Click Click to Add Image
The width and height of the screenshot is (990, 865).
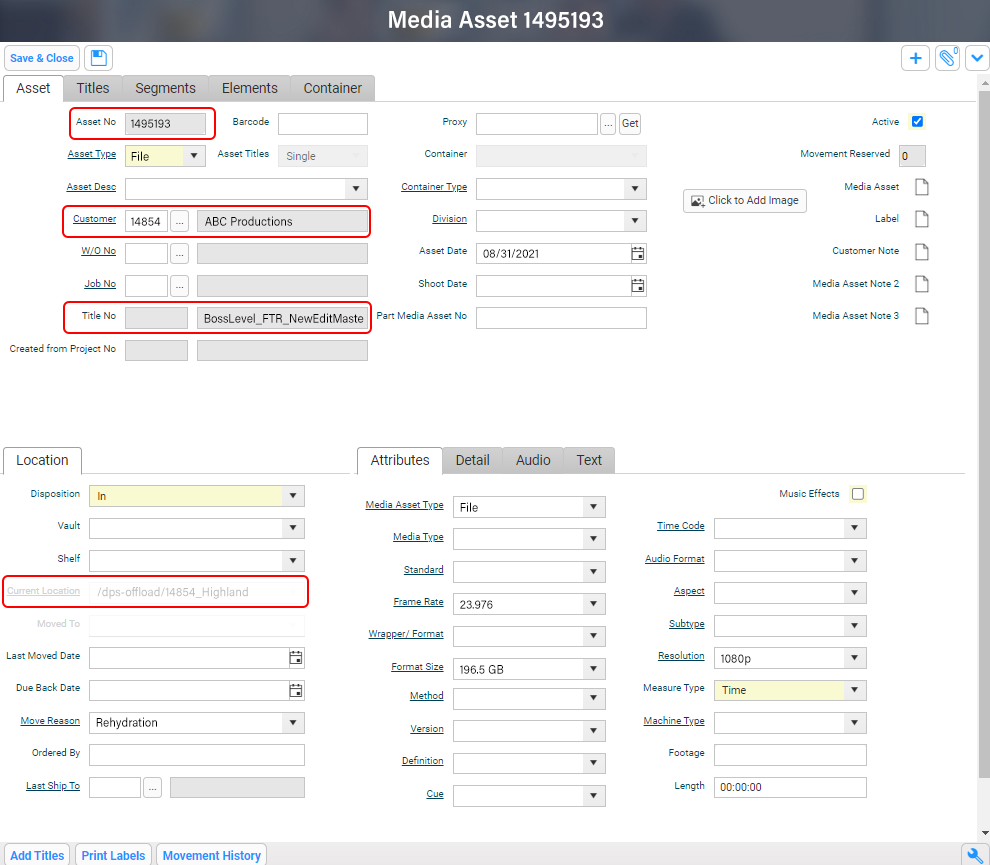pyautogui.click(x=744, y=200)
